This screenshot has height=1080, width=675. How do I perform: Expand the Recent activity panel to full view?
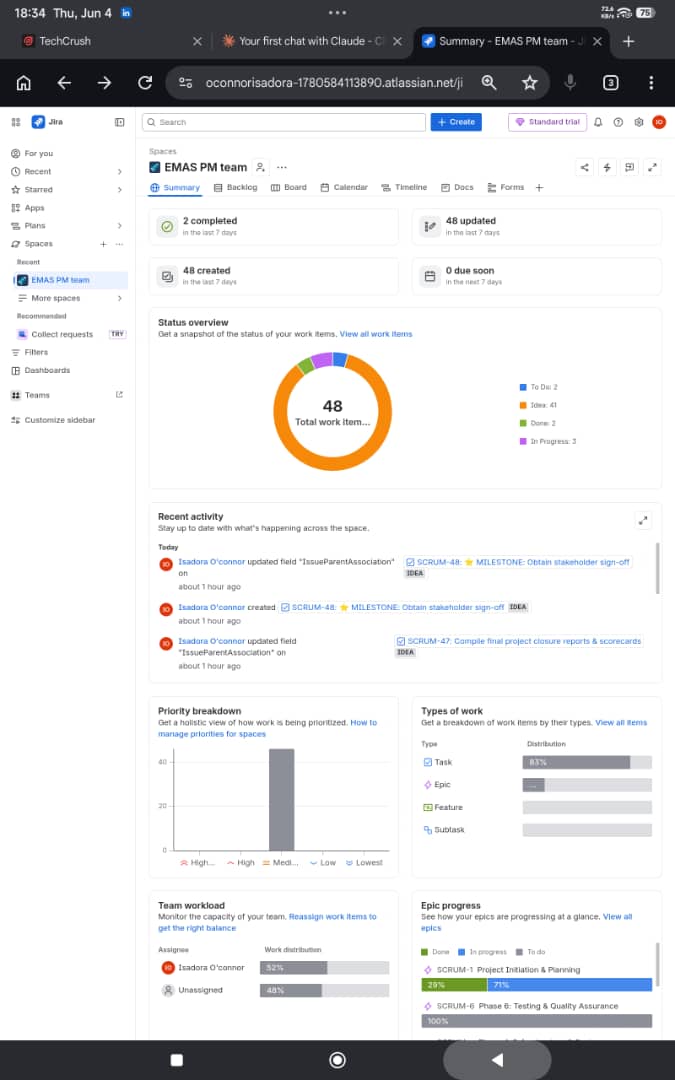point(643,521)
